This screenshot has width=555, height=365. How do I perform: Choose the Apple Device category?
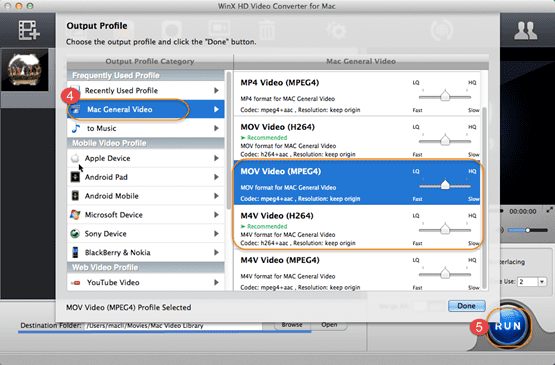145,158
